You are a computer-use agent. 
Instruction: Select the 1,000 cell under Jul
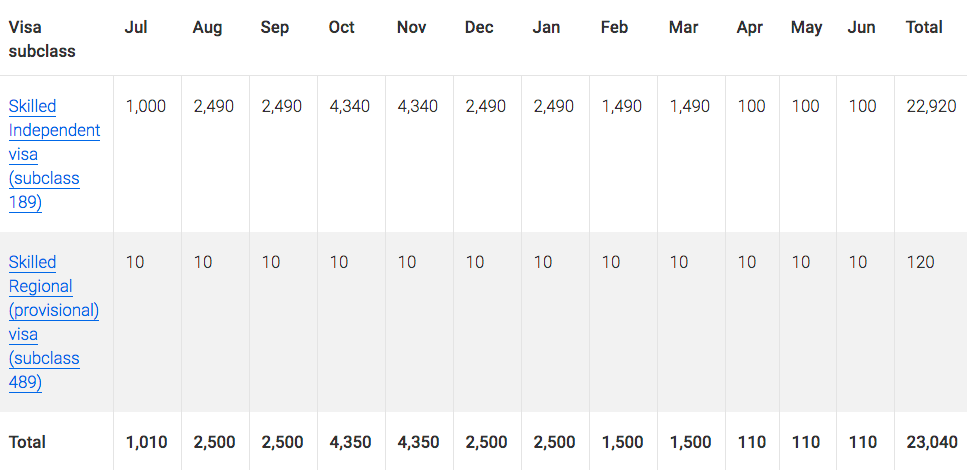(146, 106)
